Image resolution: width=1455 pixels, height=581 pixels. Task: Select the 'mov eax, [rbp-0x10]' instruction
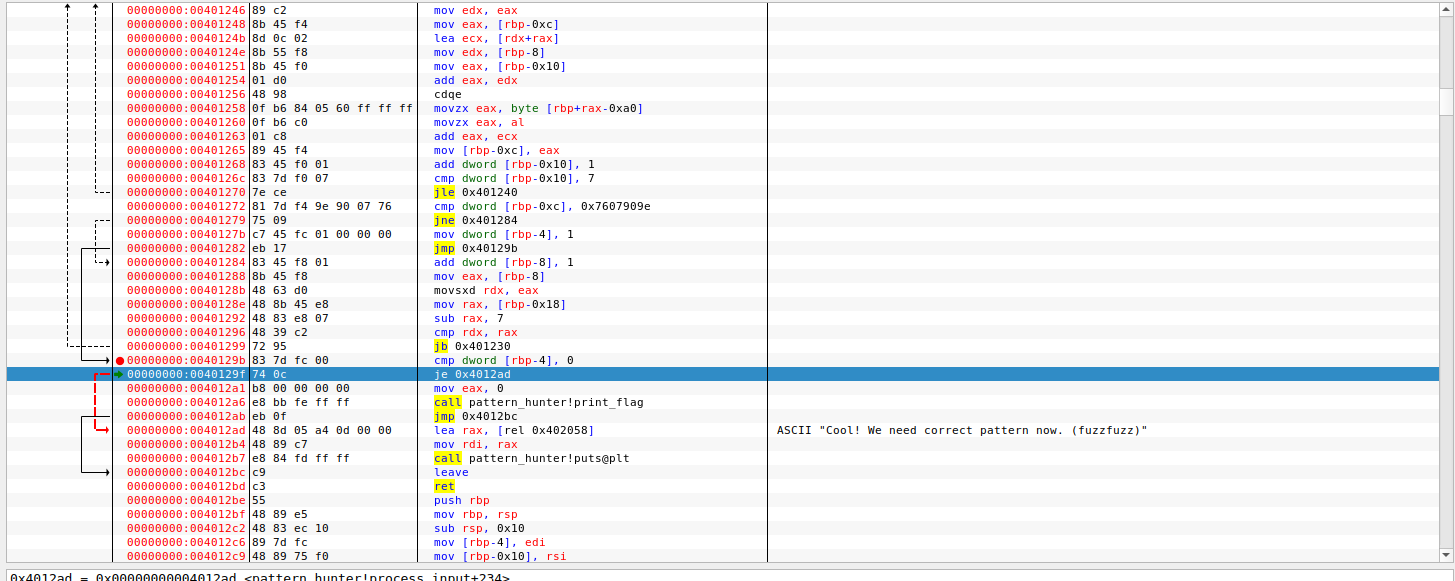click(x=500, y=66)
